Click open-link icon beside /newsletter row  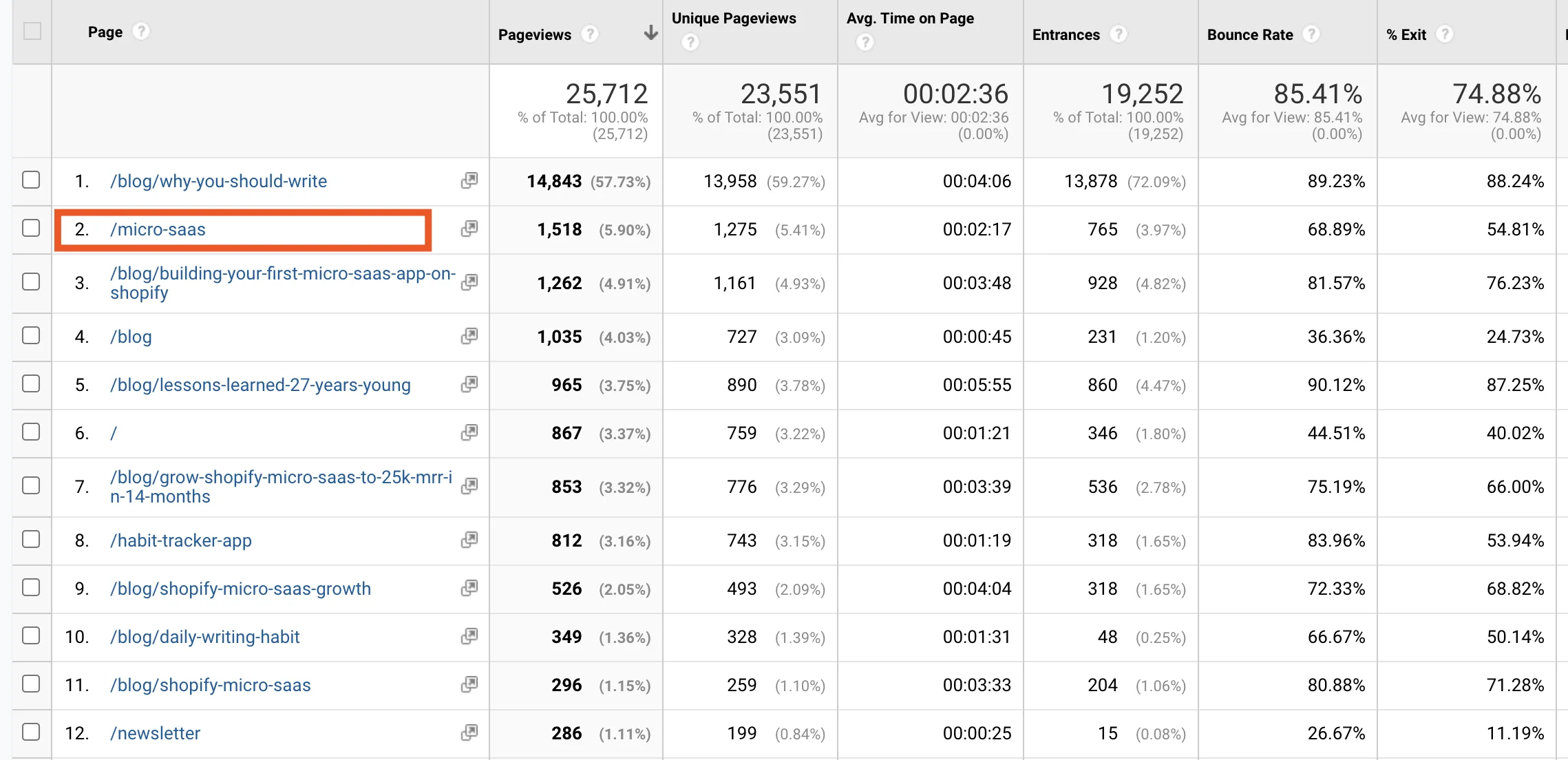click(469, 732)
